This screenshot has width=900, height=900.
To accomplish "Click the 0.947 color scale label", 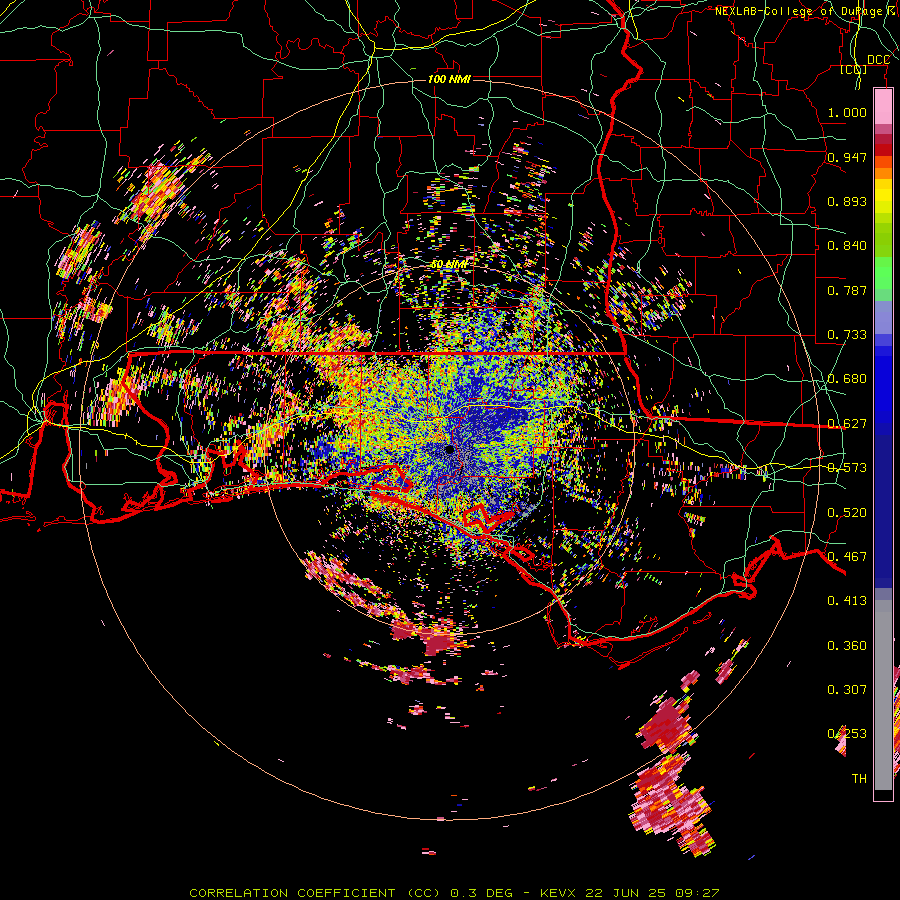I will 847,157.
